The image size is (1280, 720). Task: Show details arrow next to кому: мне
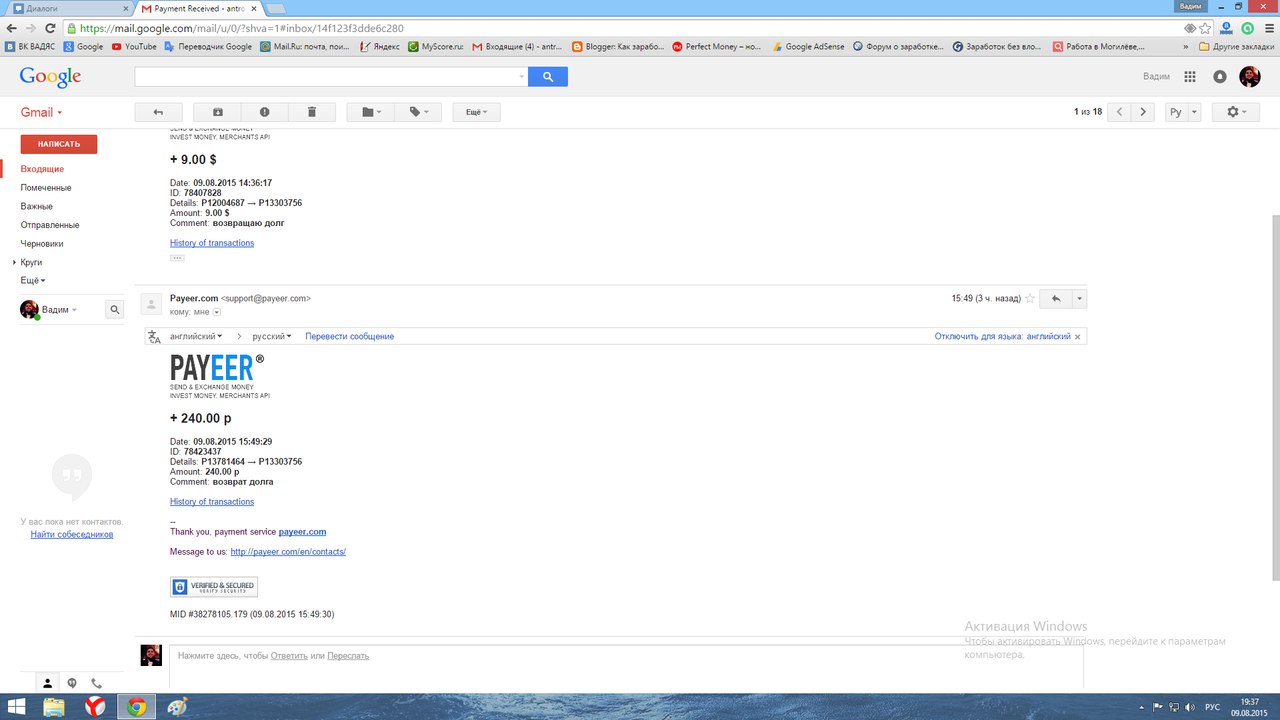coord(217,312)
